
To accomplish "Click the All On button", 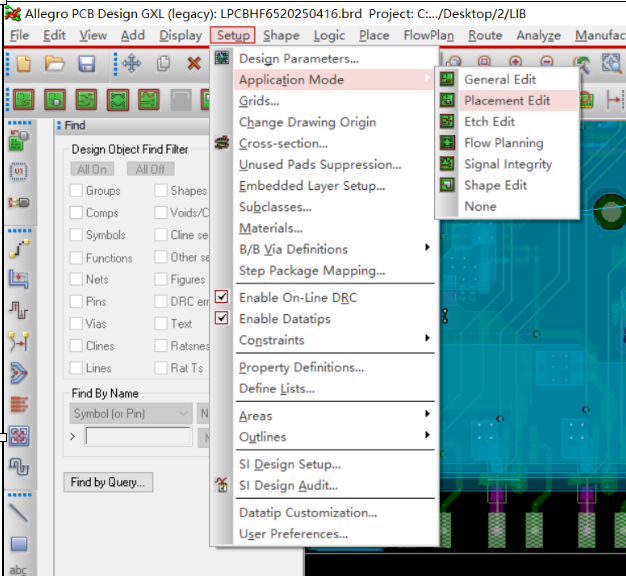I will tap(92, 169).
